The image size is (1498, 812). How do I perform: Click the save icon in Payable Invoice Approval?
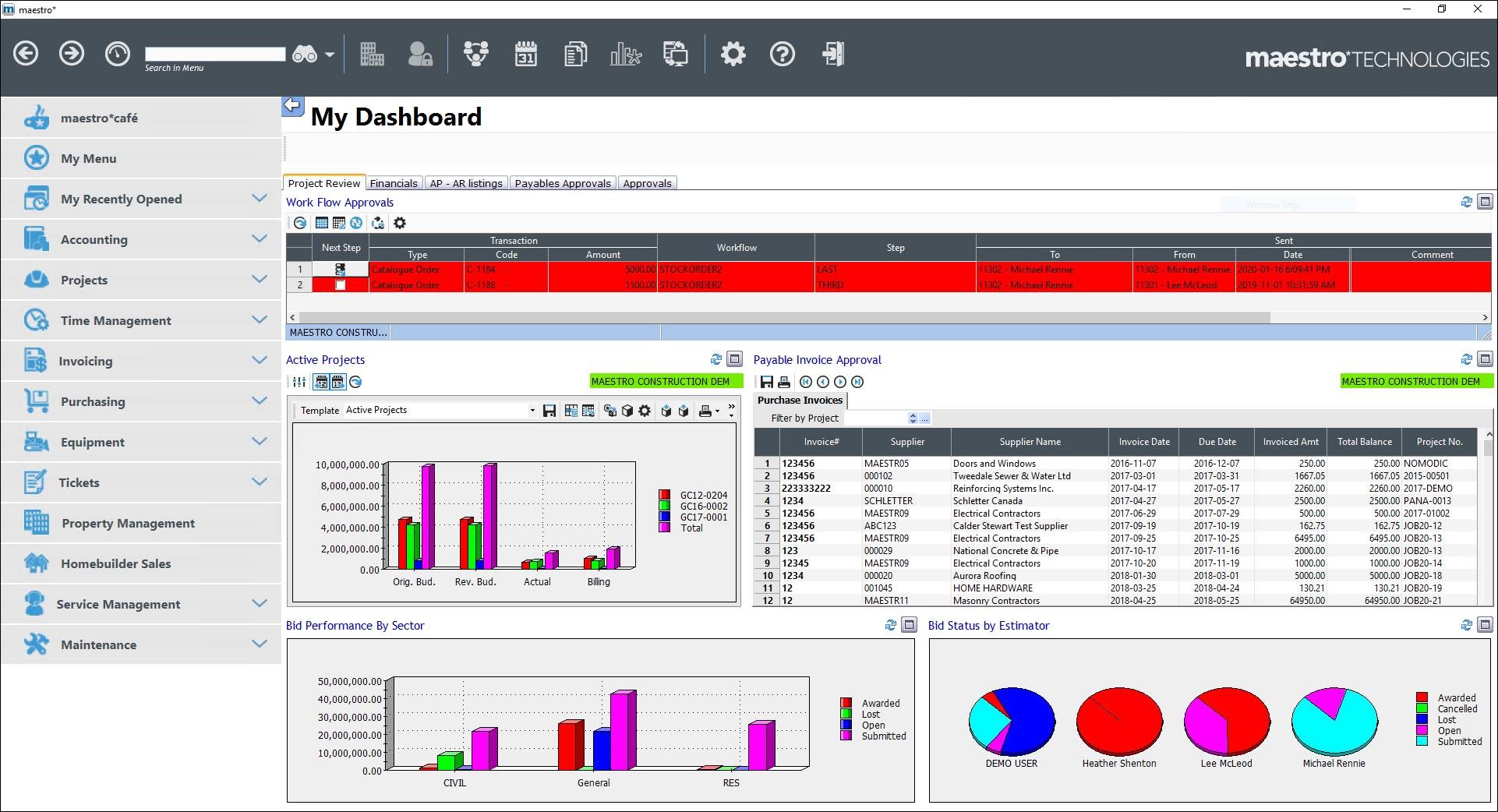767,382
